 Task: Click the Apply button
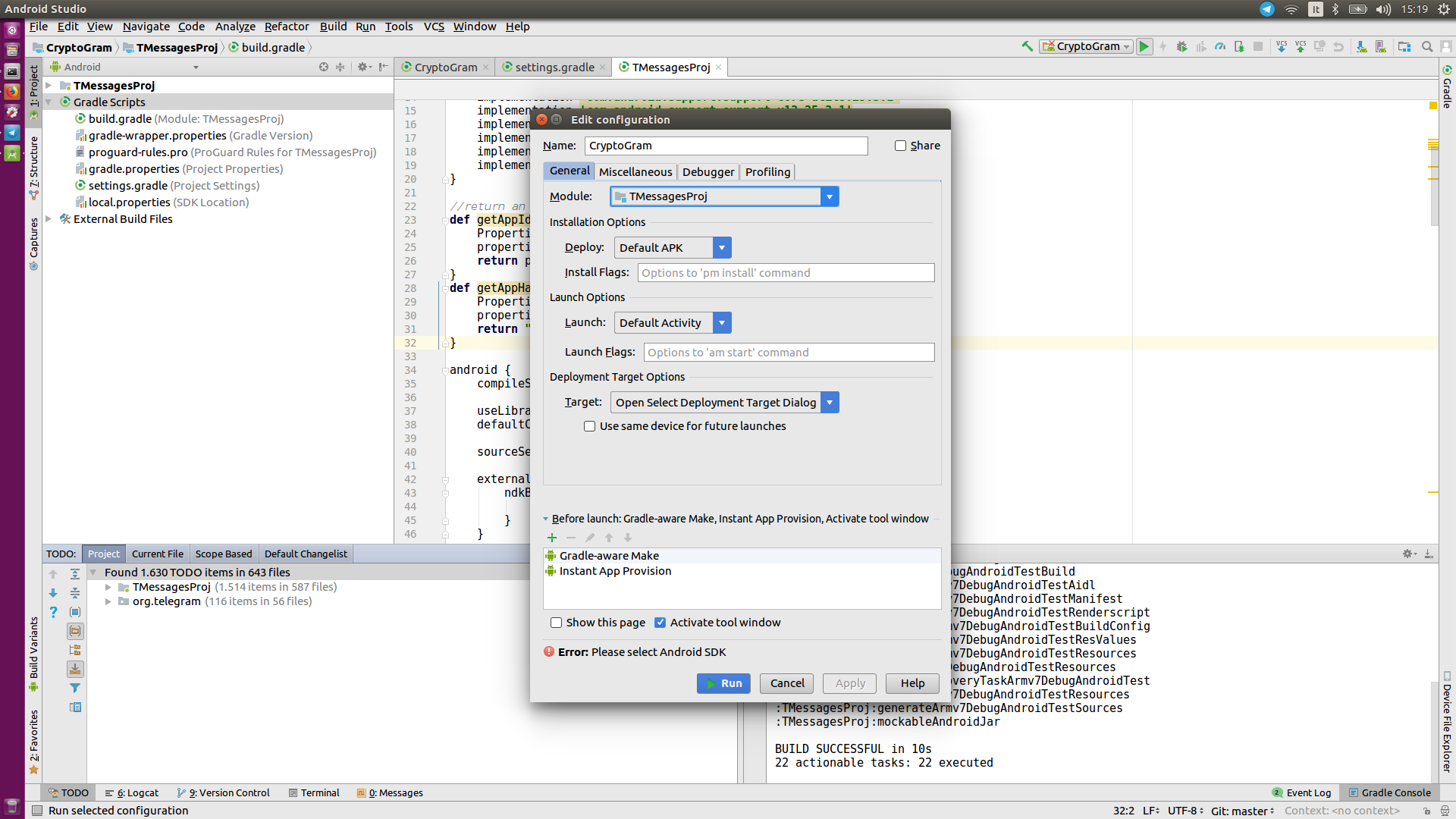point(849,683)
